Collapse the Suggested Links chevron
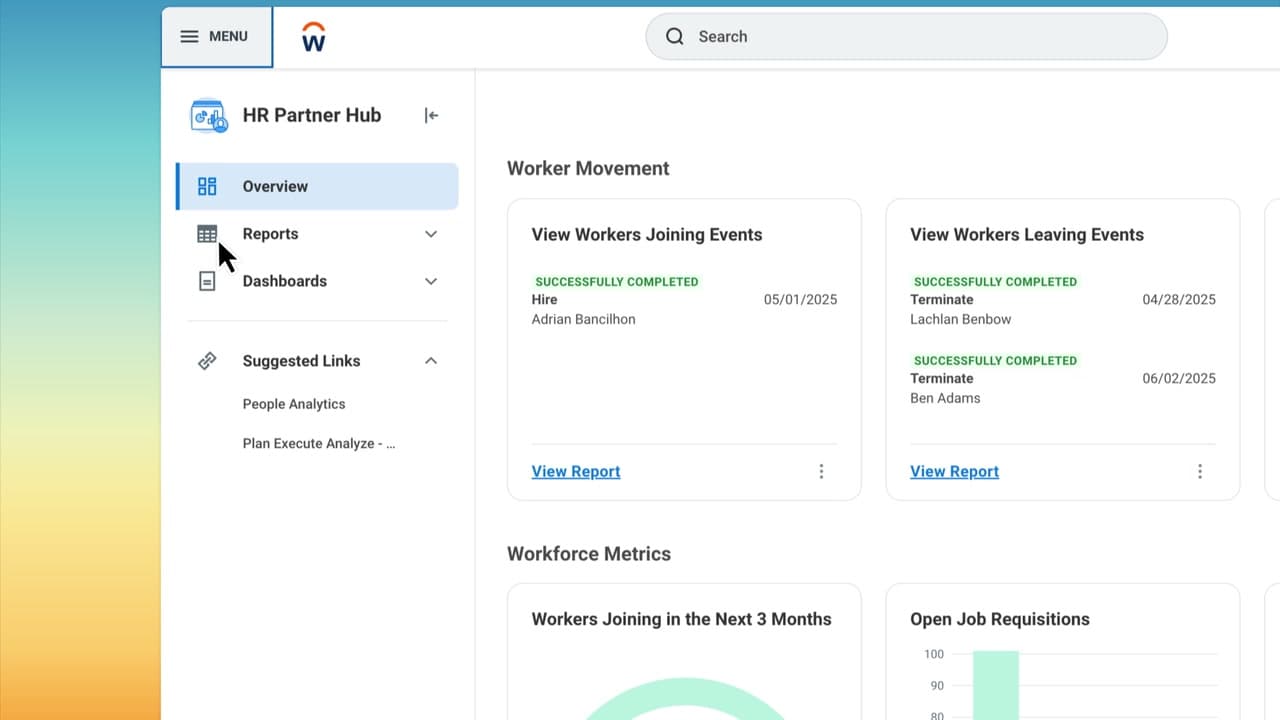The image size is (1280, 720). (431, 361)
